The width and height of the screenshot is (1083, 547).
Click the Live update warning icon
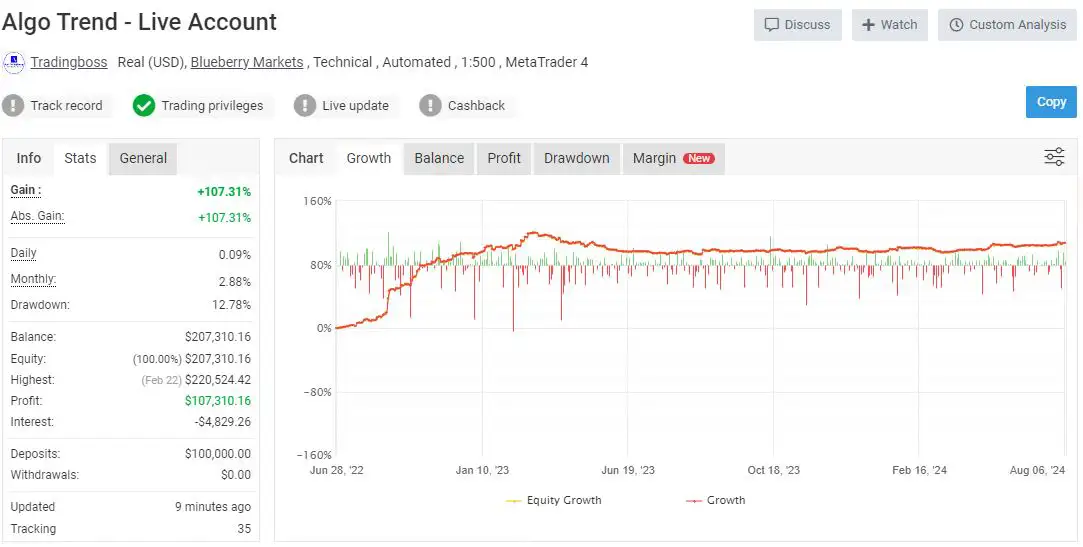305,105
